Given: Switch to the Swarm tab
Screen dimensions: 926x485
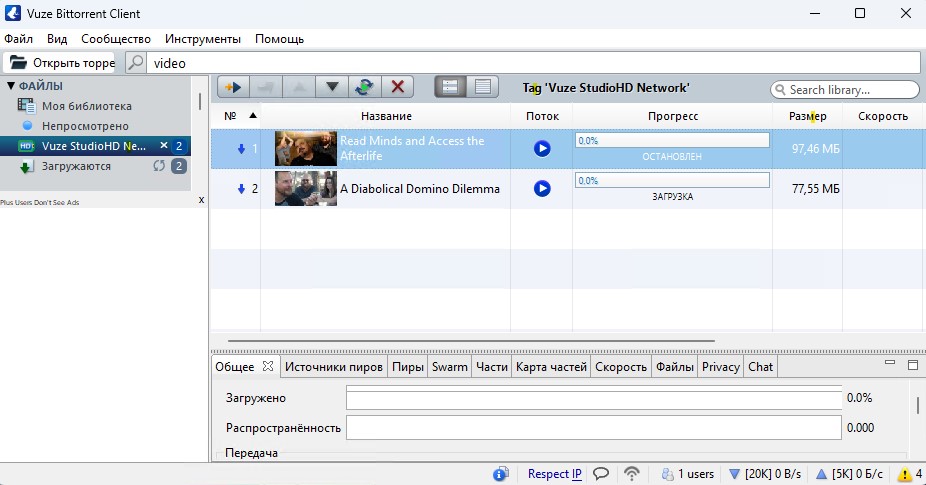Looking at the screenshot, I should [x=449, y=367].
